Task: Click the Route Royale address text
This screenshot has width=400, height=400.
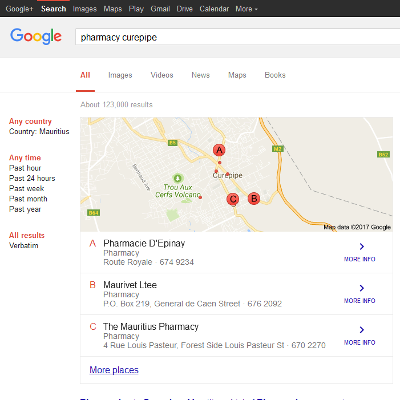Action: click(128, 262)
